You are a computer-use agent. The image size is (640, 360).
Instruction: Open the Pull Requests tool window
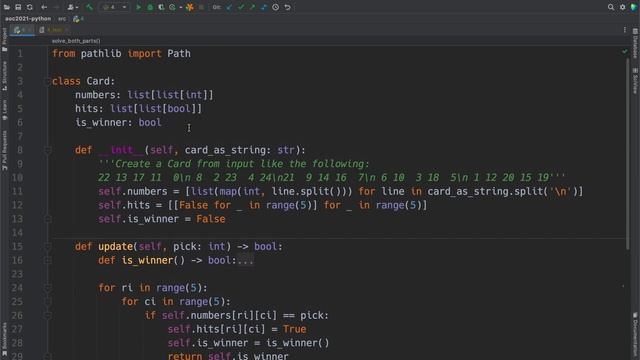point(4,150)
